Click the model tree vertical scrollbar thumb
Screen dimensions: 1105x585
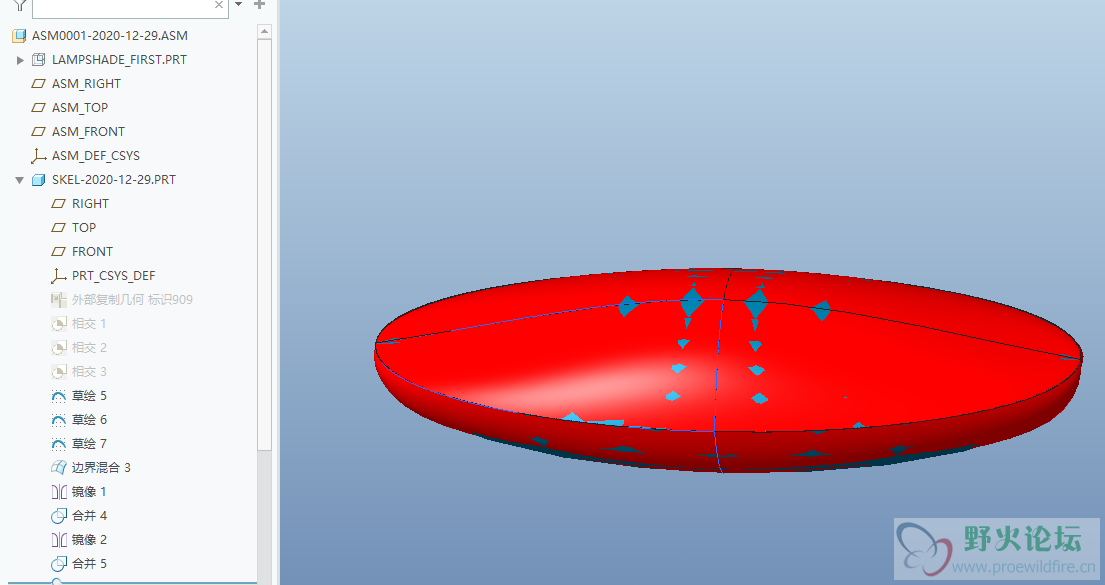pos(264,245)
